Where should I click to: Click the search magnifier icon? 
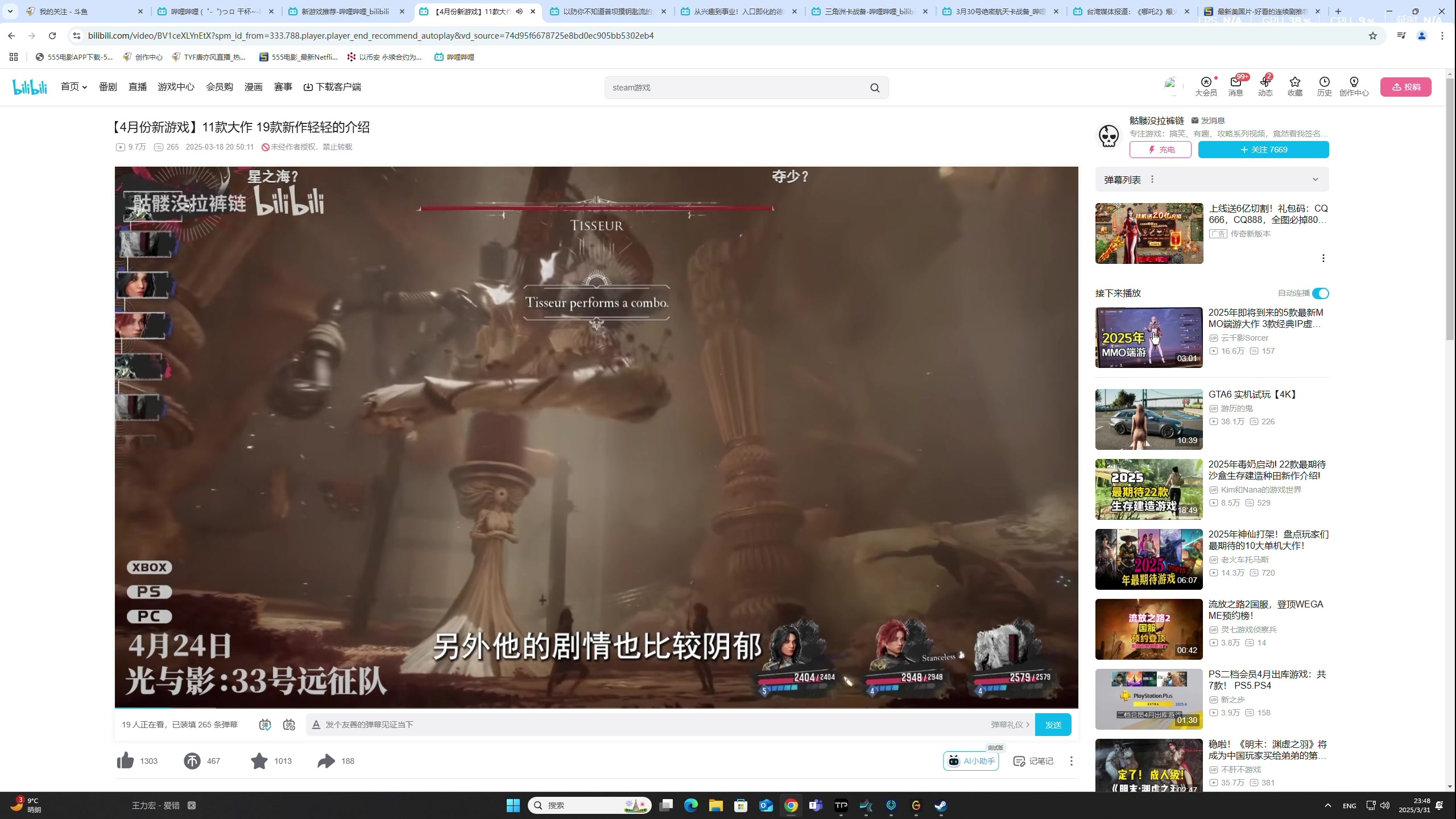pos(875,88)
